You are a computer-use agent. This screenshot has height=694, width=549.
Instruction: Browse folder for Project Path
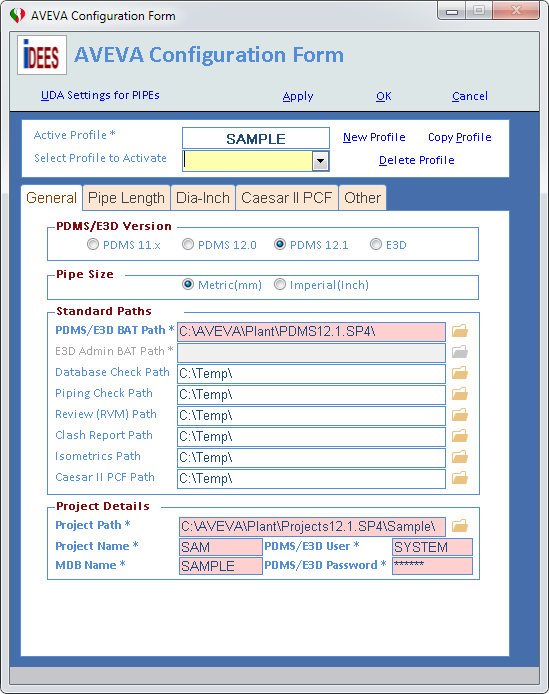460,526
